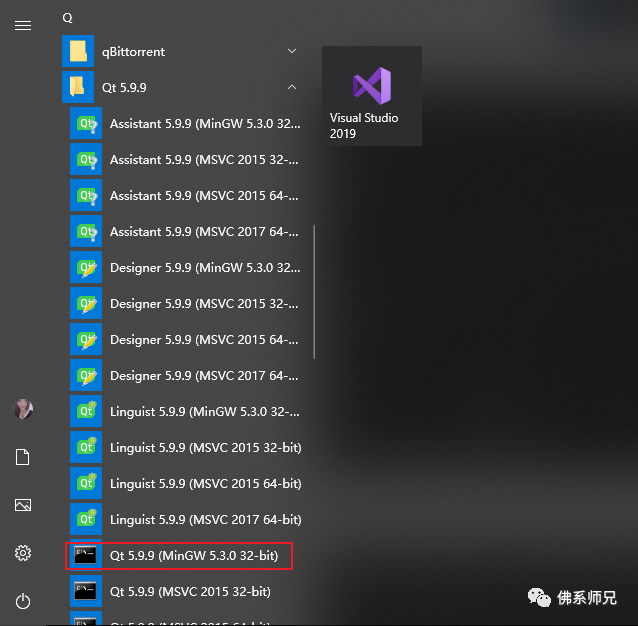The image size is (638, 626).
Task: Open the Visual Studio 2019 tile
Action: pos(372,96)
